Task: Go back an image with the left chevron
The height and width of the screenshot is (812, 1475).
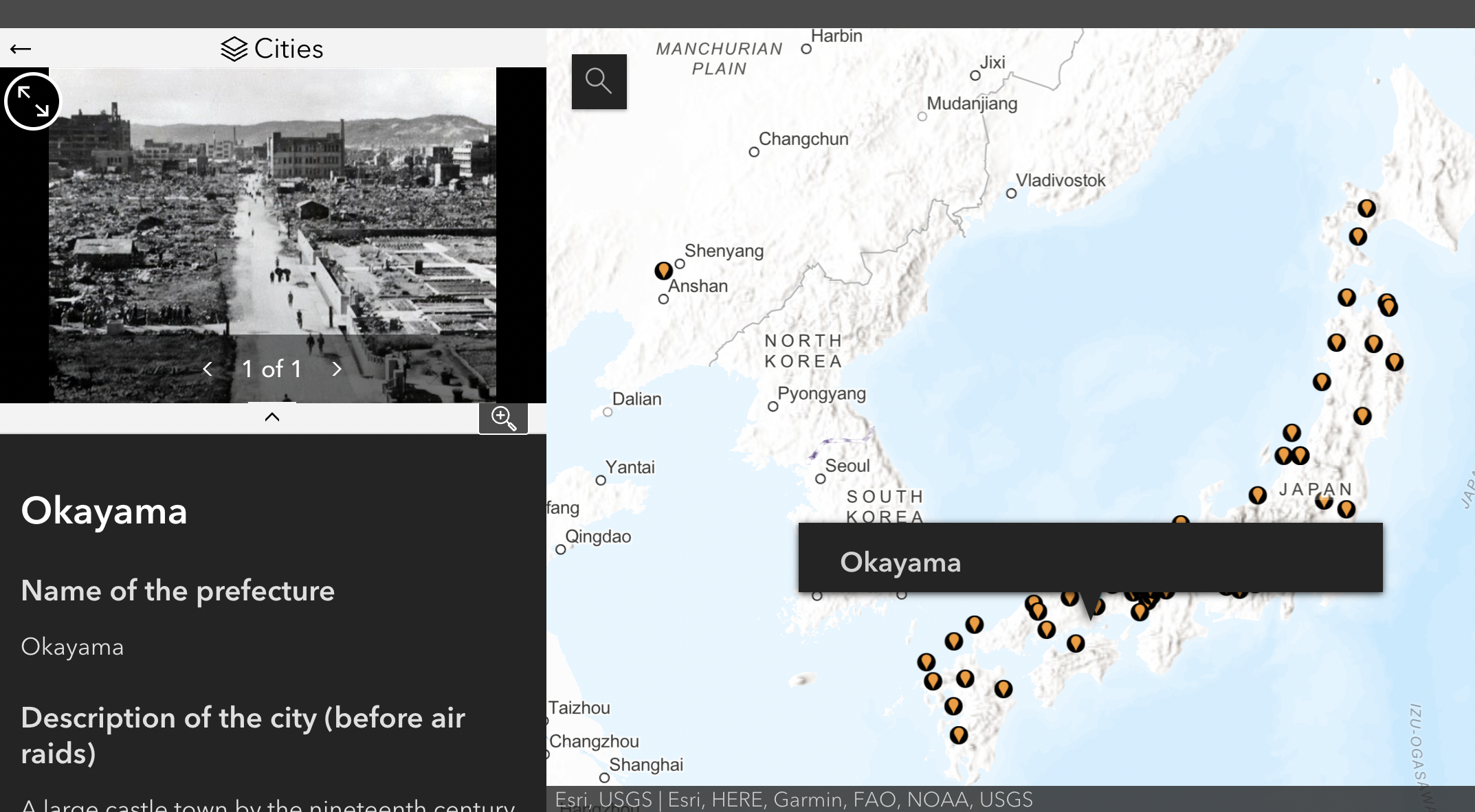Action: 208,369
